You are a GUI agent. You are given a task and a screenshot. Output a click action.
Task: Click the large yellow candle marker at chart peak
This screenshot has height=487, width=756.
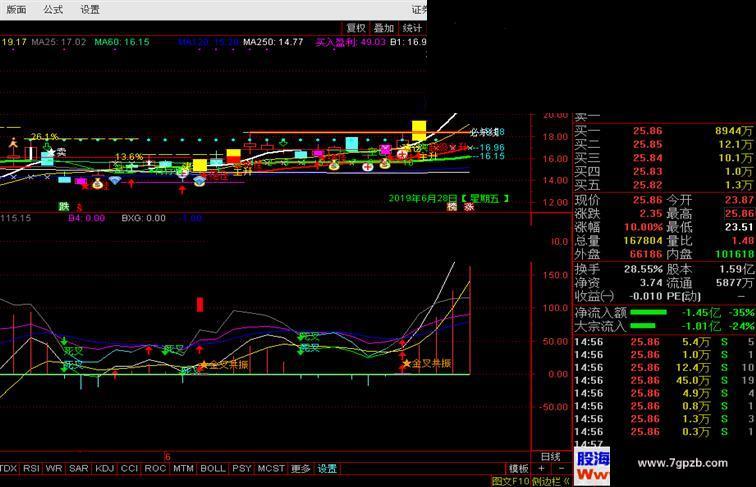coord(419,130)
